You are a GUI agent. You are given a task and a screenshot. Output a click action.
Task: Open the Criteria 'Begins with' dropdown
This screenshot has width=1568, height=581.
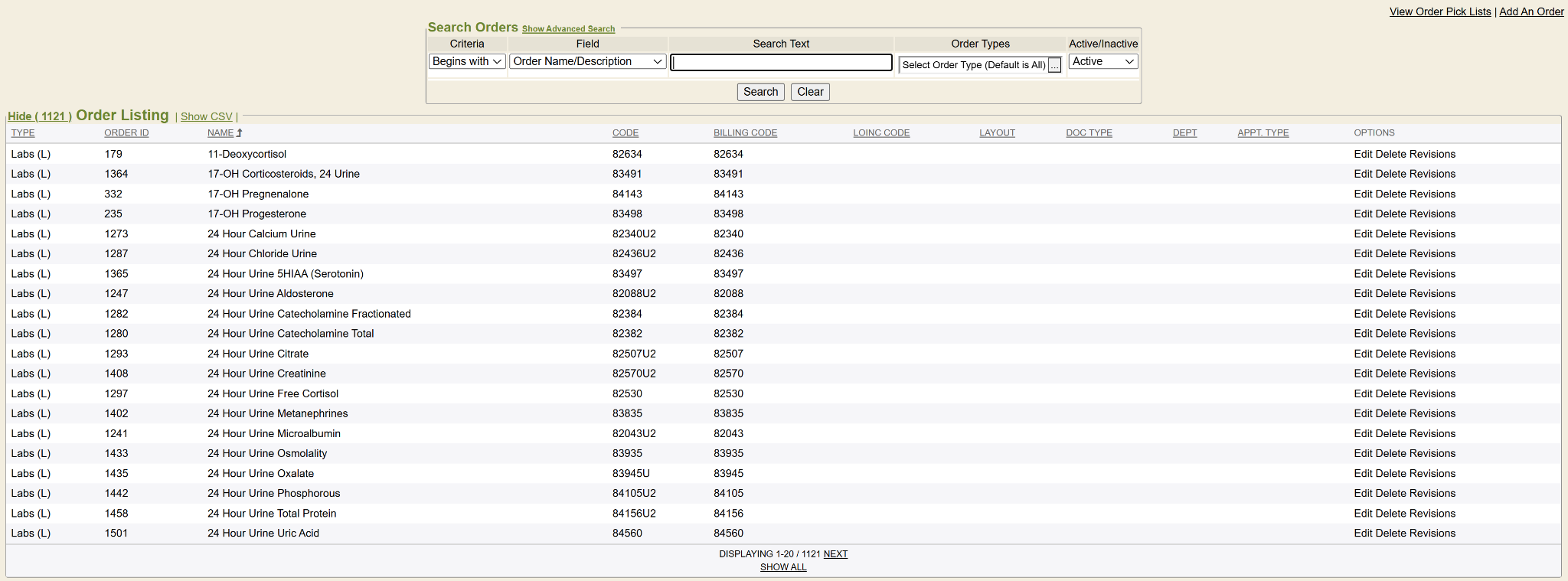(x=466, y=61)
